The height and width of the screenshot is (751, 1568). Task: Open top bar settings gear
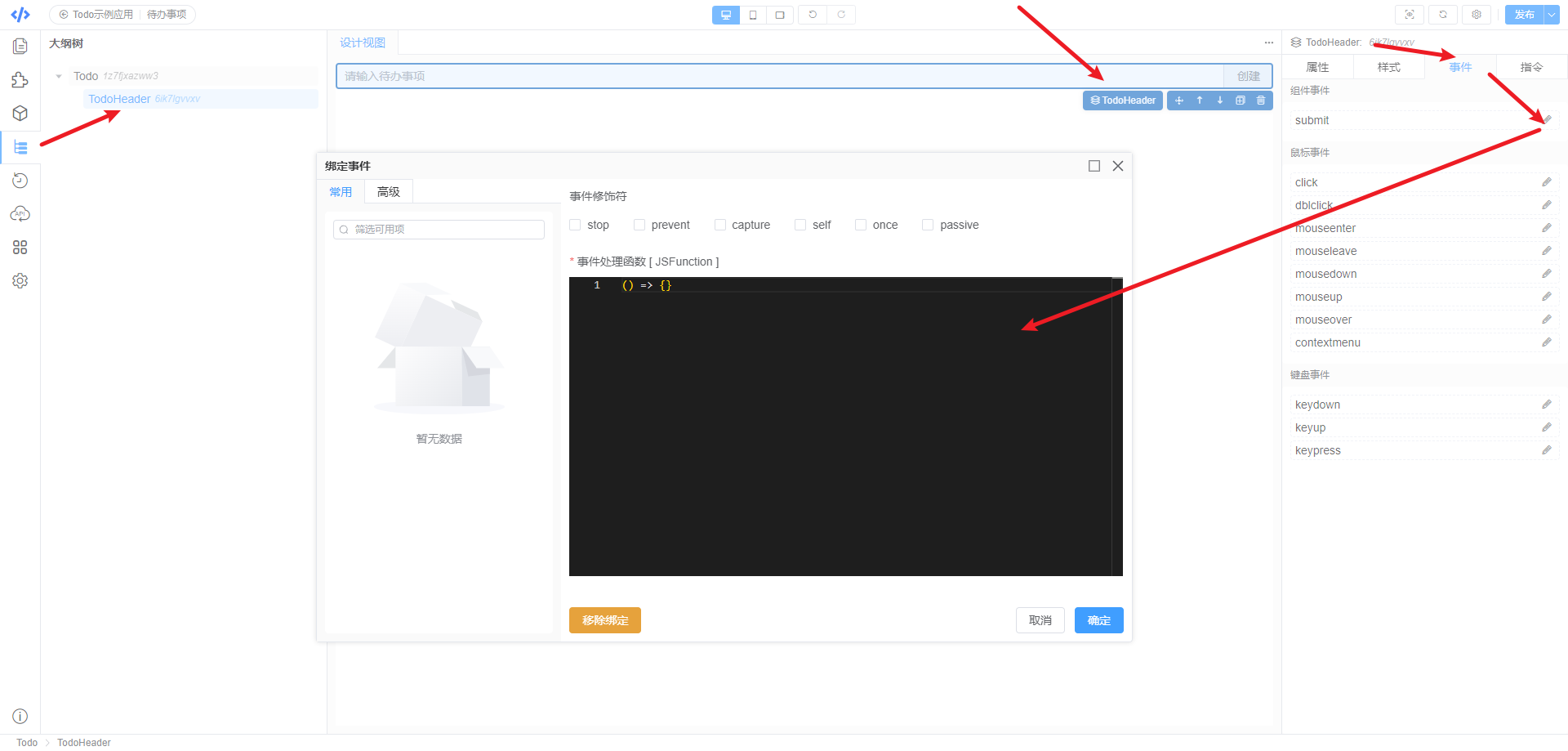(1477, 15)
